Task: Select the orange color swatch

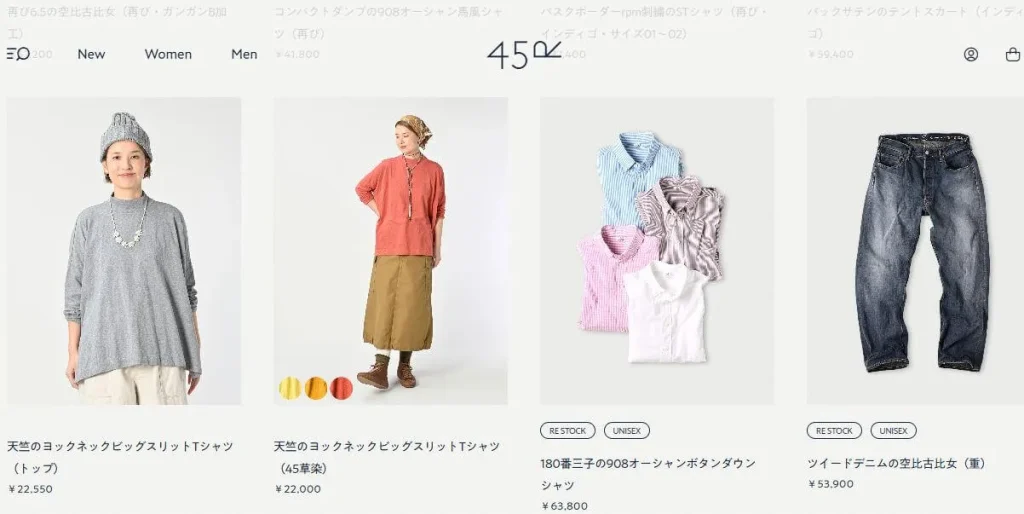Action: (x=315, y=388)
